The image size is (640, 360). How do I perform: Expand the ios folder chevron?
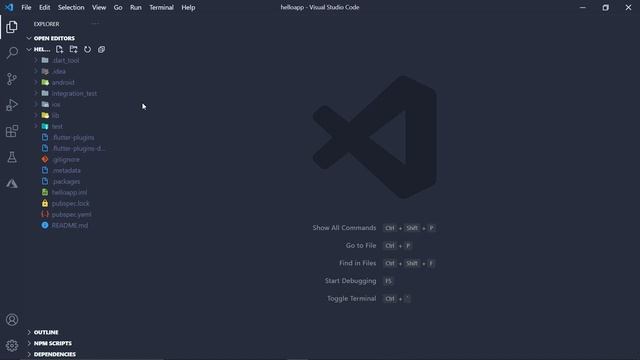(36, 104)
